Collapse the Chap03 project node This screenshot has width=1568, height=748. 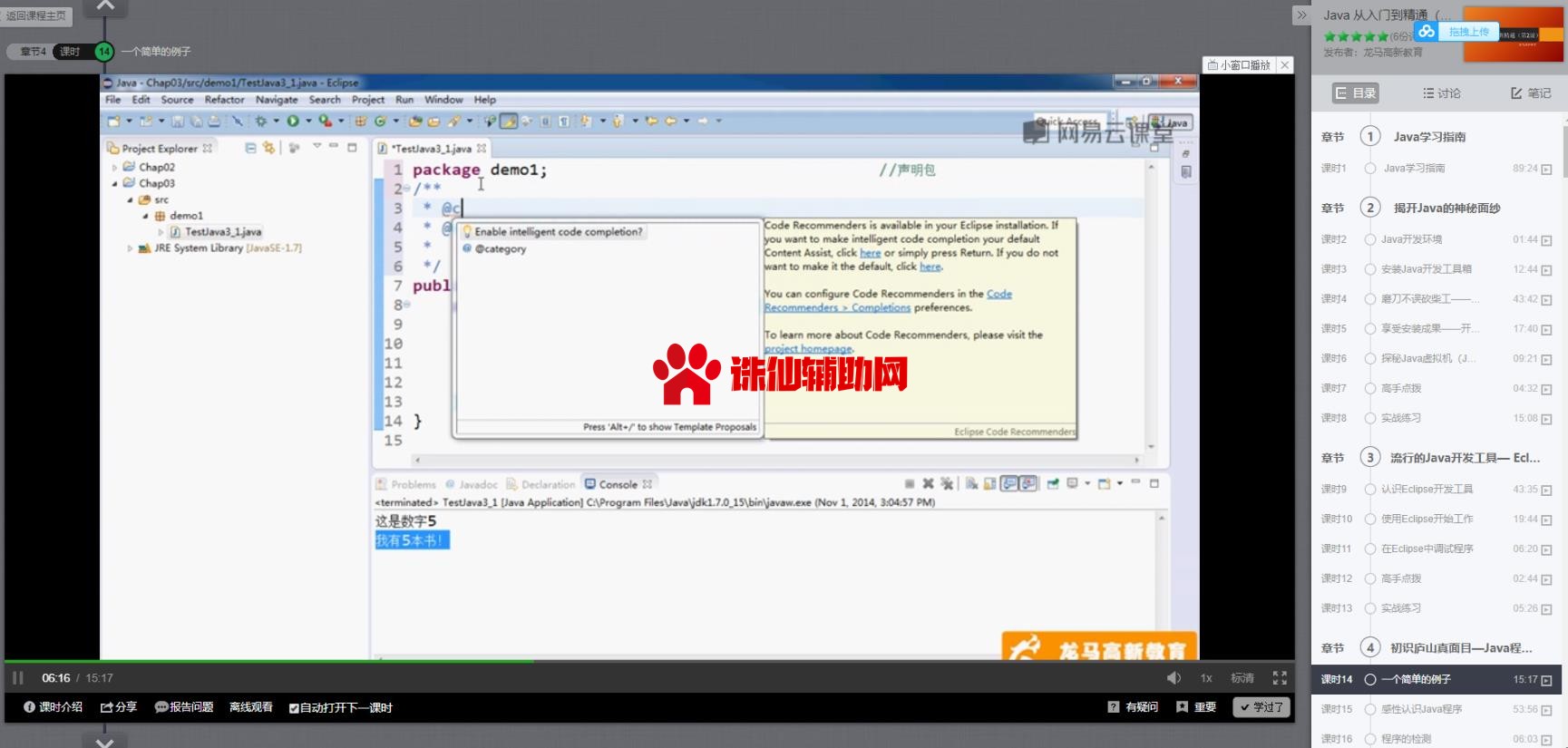pyautogui.click(x=114, y=183)
